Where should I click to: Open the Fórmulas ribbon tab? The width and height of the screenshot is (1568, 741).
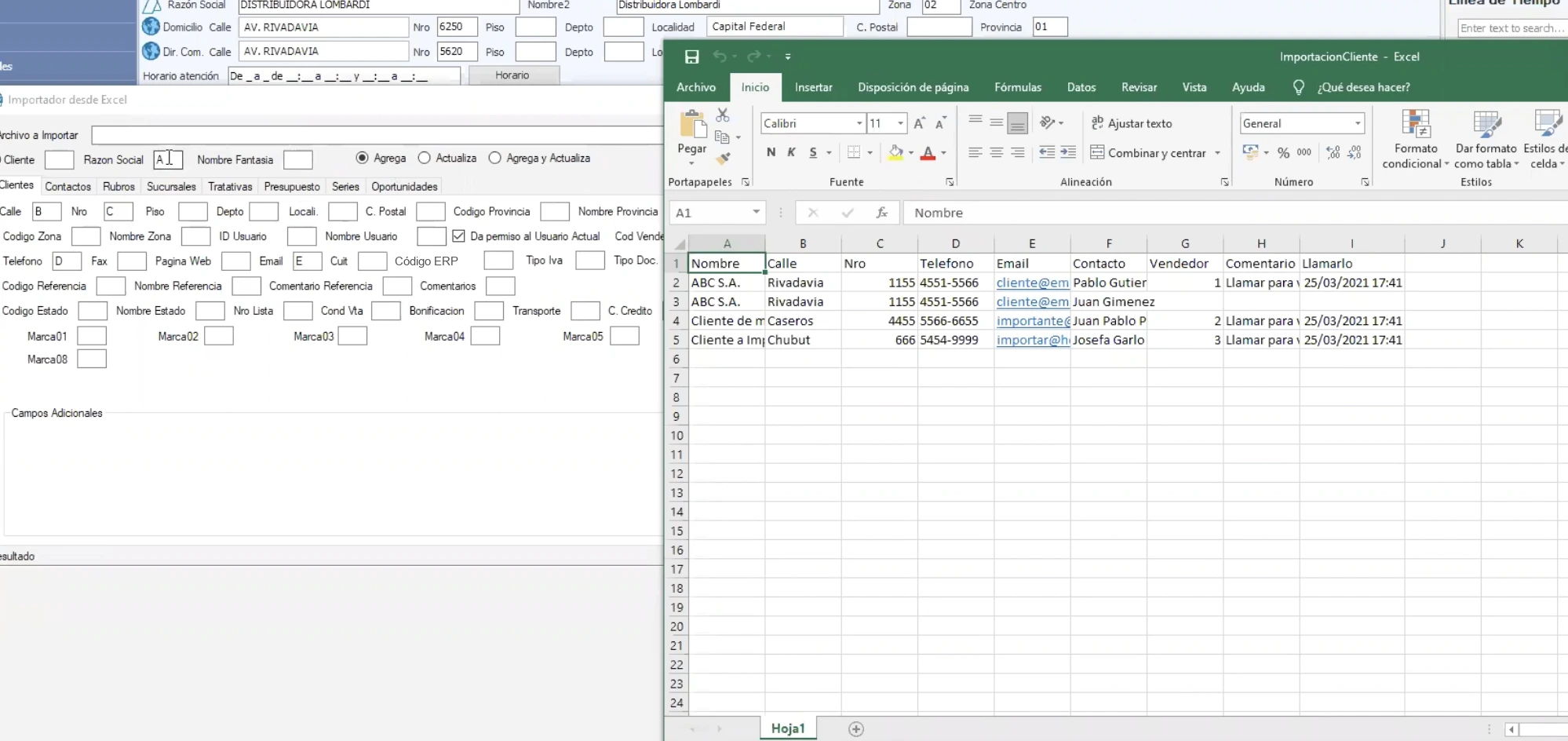click(x=1018, y=87)
